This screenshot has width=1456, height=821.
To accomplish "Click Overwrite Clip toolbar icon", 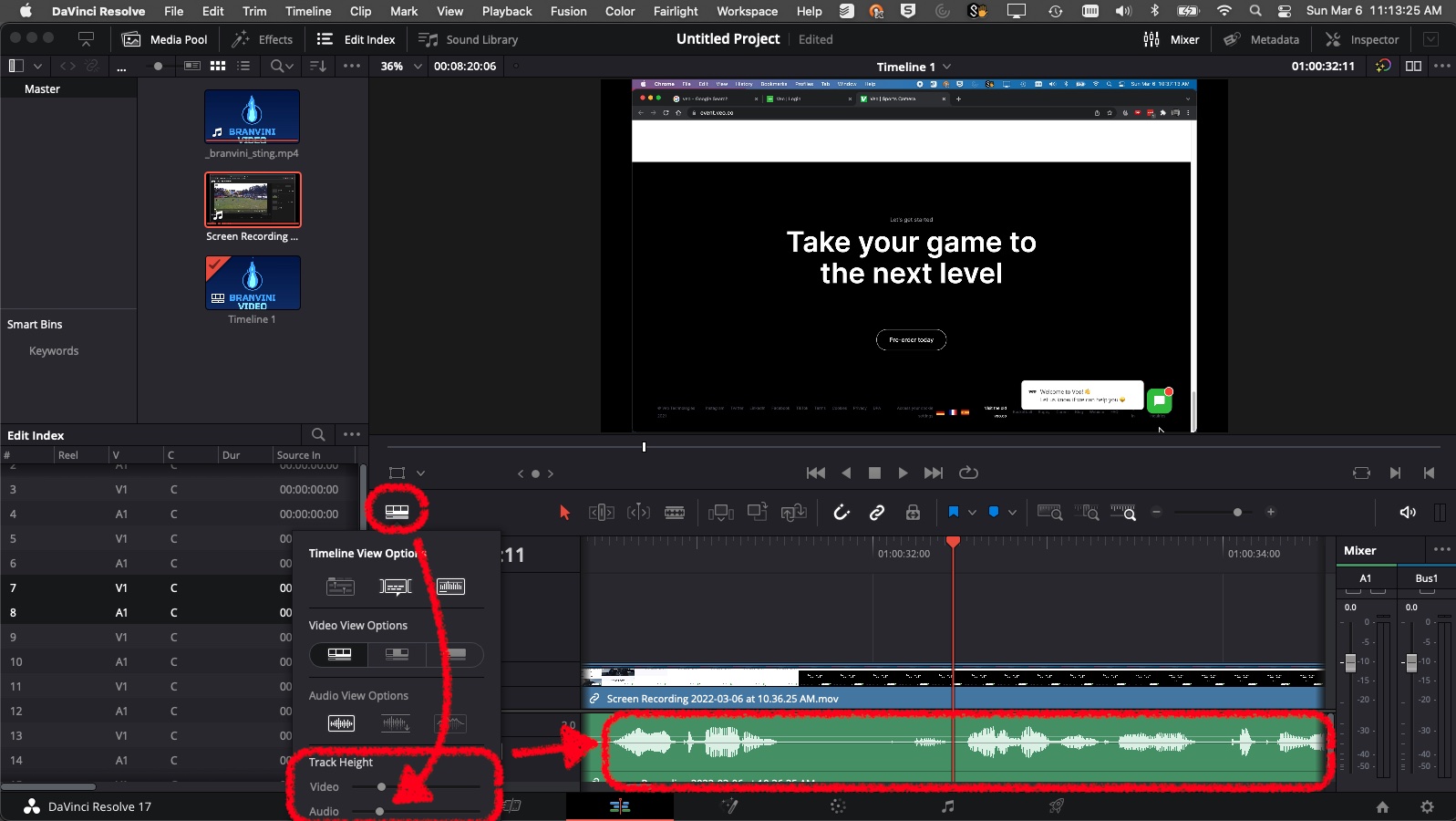I will point(758,512).
